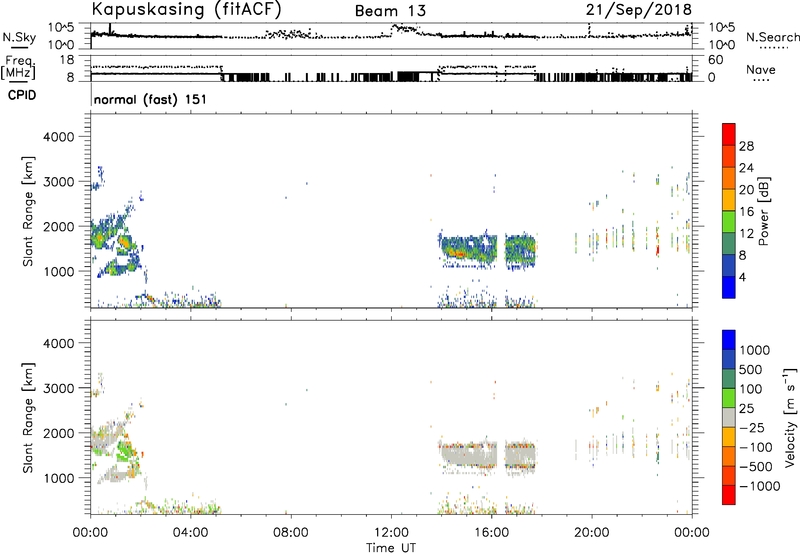800x554 pixels.
Task: Pick the grey ±25 velocity colorbar segment
Action: point(729,417)
